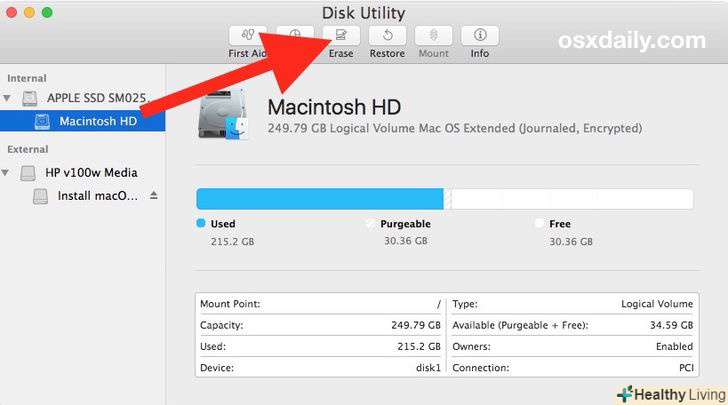The height and width of the screenshot is (405, 728).
Task: Eject the Install macOS volume
Action: point(154,196)
